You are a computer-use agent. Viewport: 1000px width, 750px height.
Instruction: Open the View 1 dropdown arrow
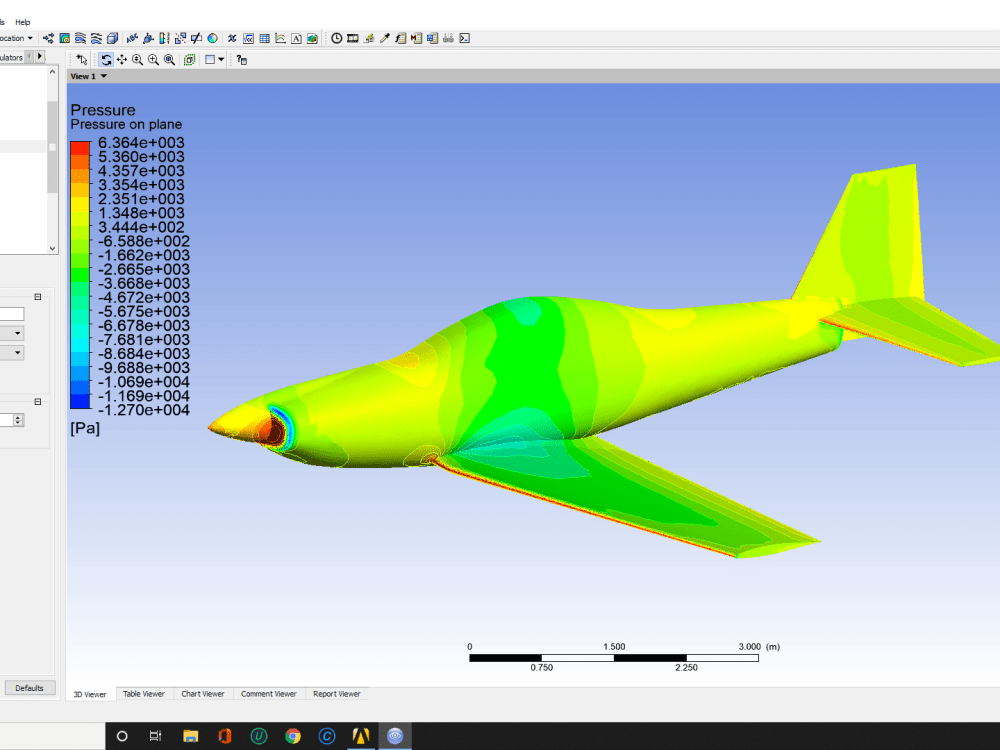103,76
